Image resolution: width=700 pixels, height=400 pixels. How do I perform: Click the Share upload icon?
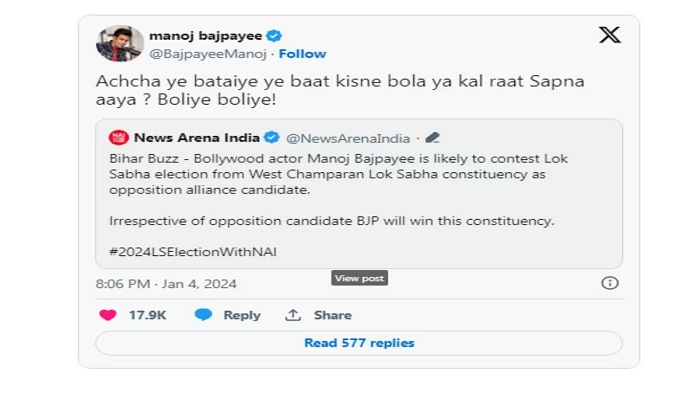(293, 315)
